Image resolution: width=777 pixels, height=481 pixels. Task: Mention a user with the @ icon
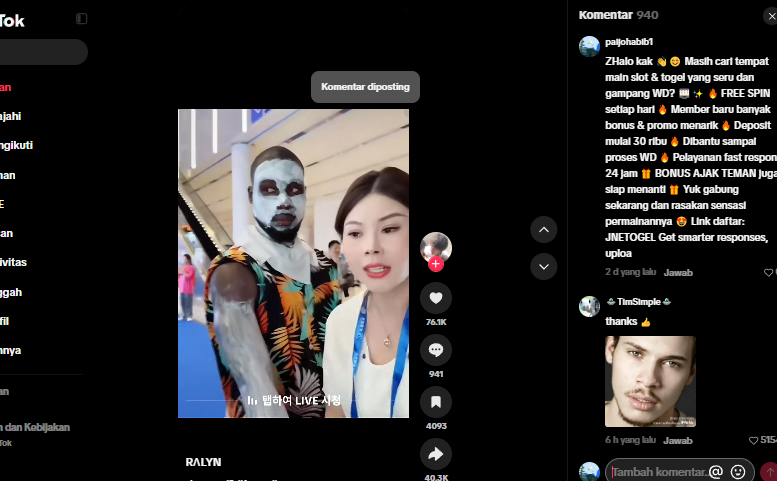pyautogui.click(x=716, y=472)
